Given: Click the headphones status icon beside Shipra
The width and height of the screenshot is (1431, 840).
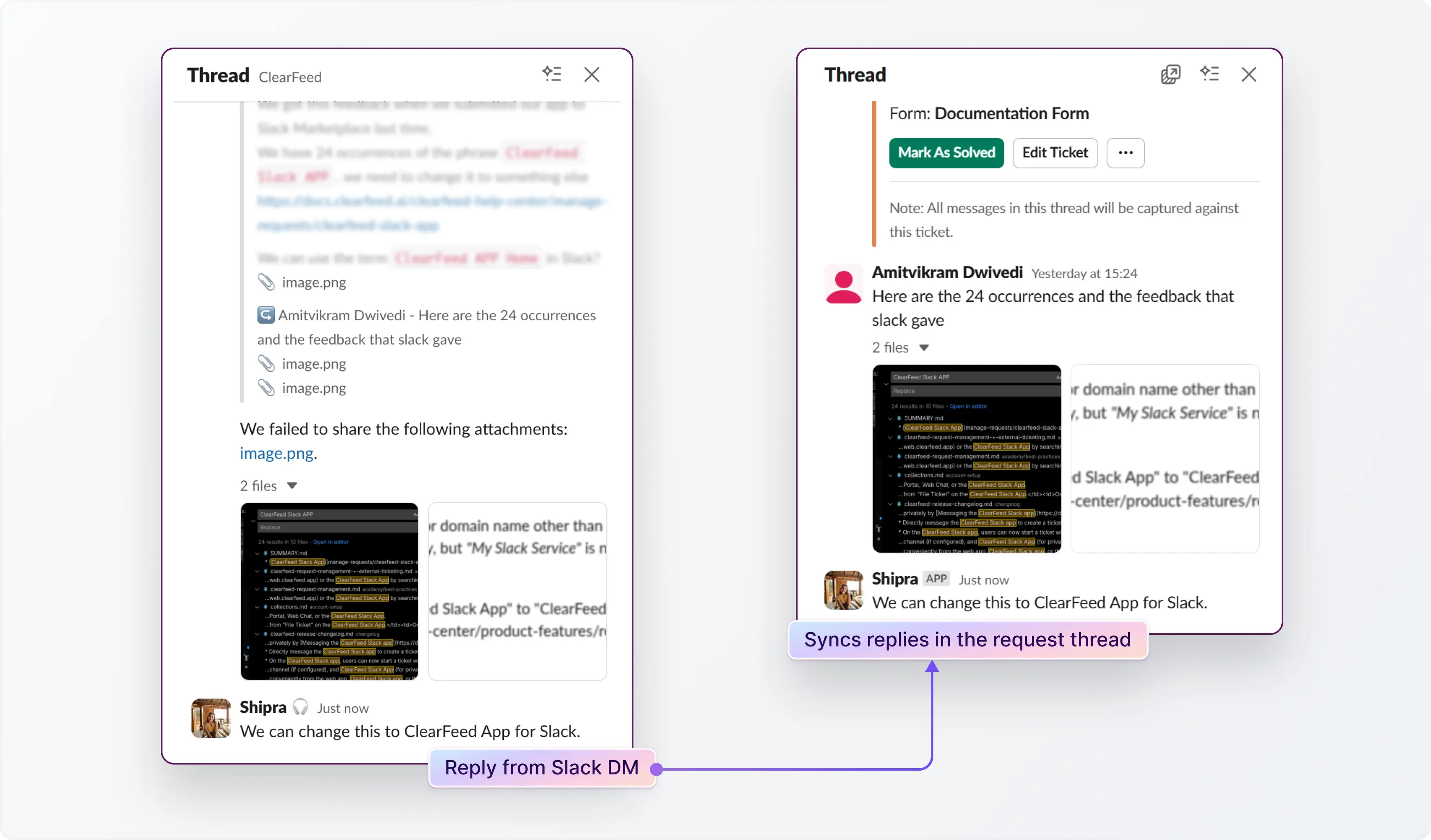Looking at the screenshot, I should (x=300, y=707).
